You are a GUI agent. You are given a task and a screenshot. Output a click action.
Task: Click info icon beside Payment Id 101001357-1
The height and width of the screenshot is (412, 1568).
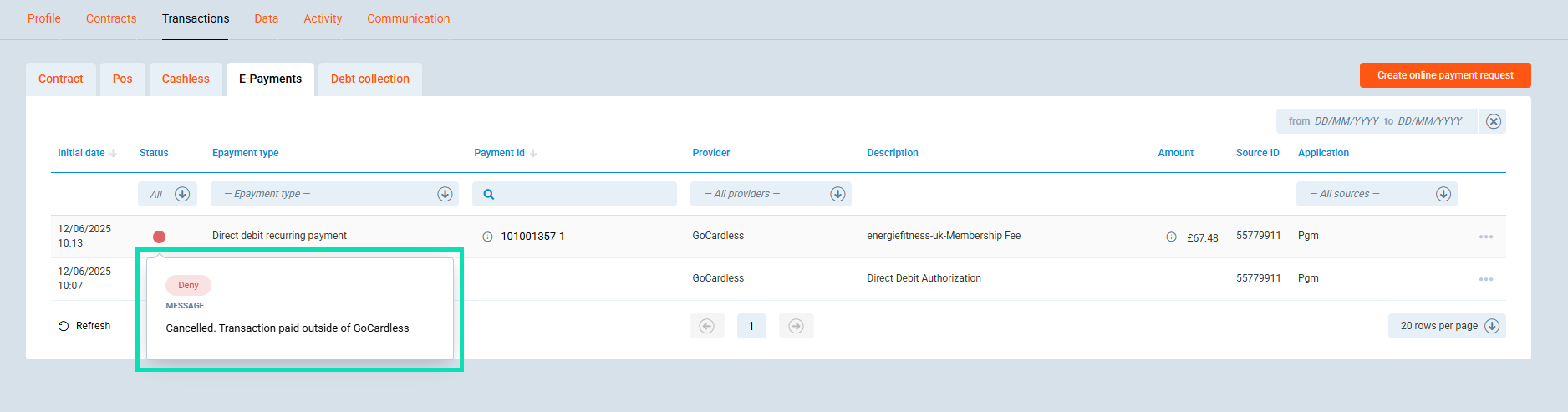click(x=487, y=237)
